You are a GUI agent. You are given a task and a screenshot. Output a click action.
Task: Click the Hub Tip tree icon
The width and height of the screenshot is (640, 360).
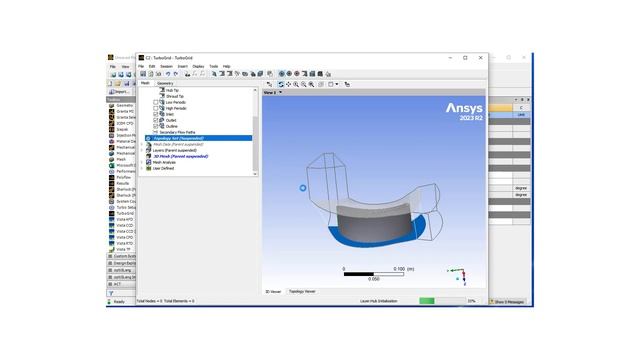click(x=162, y=90)
